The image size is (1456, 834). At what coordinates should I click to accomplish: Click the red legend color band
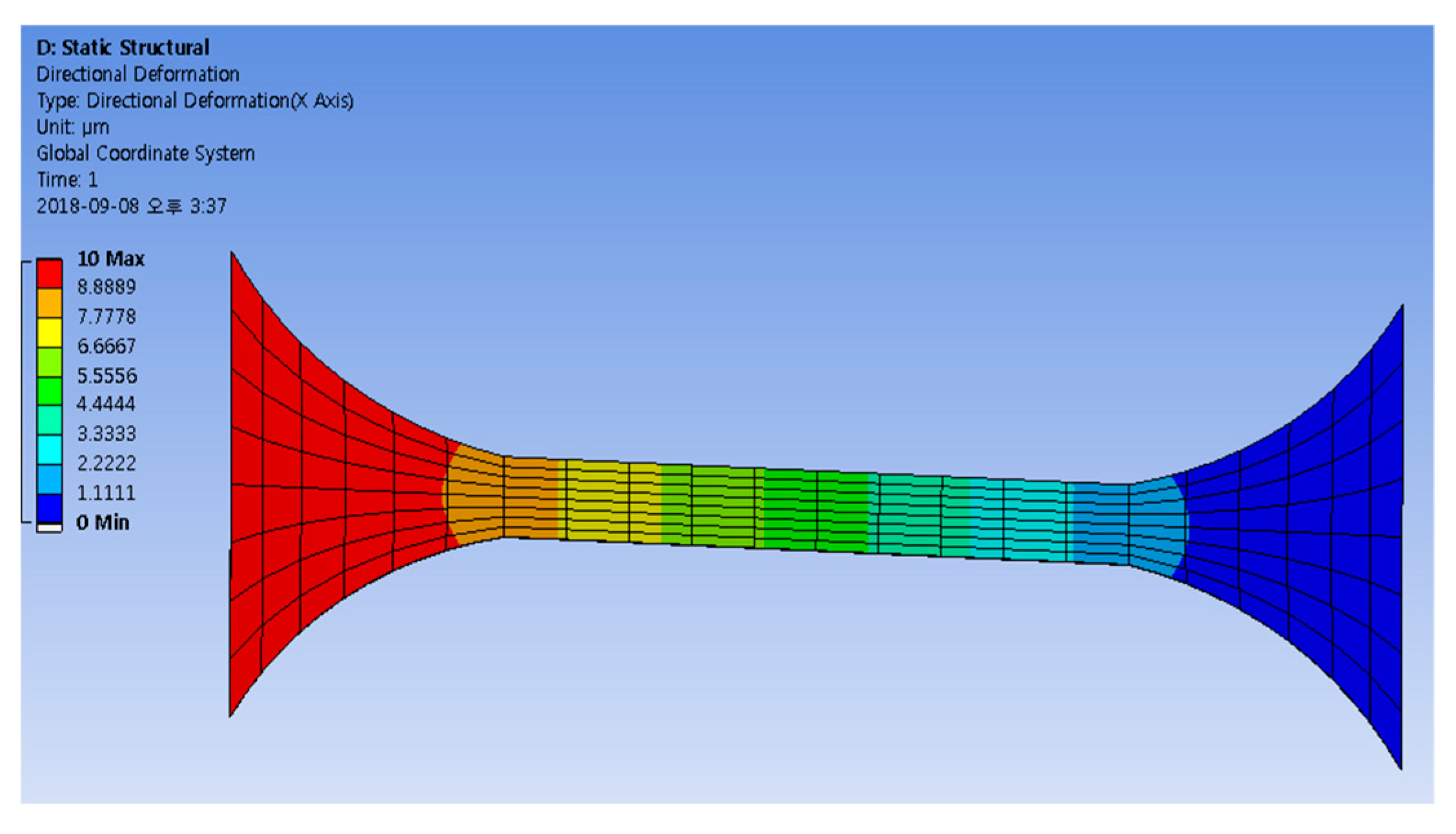(x=49, y=273)
